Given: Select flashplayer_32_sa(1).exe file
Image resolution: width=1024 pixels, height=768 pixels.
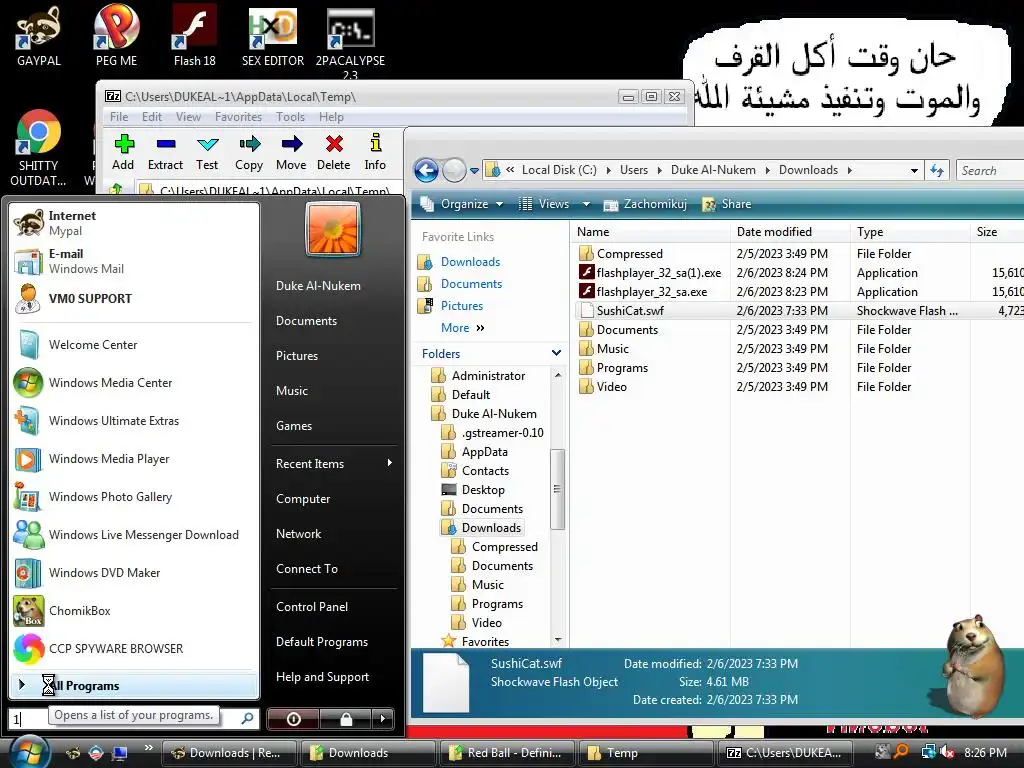Looking at the screenshot, I should coord(658,273).
